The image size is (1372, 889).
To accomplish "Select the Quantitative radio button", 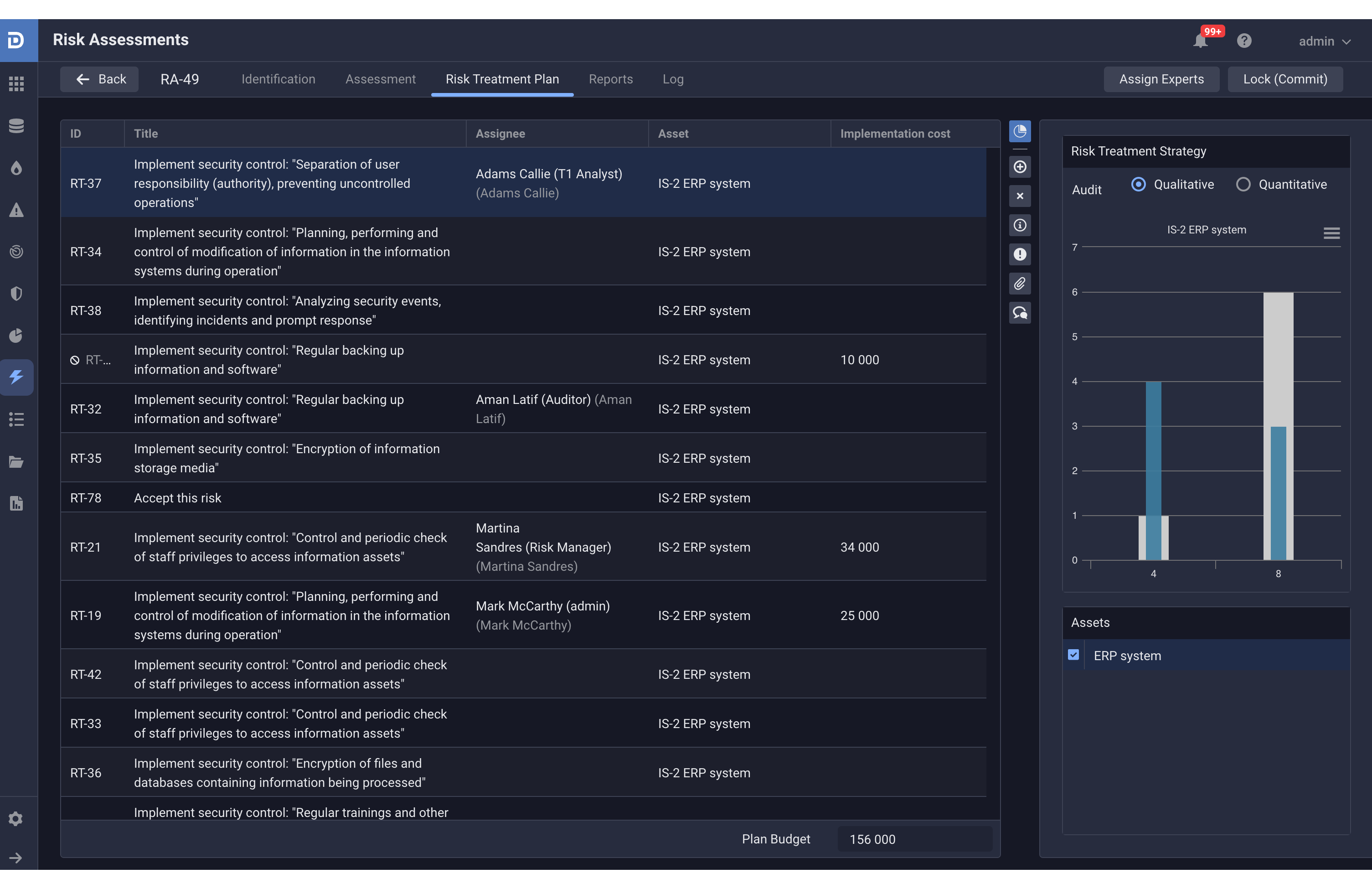I will (x=1243, y=185).
